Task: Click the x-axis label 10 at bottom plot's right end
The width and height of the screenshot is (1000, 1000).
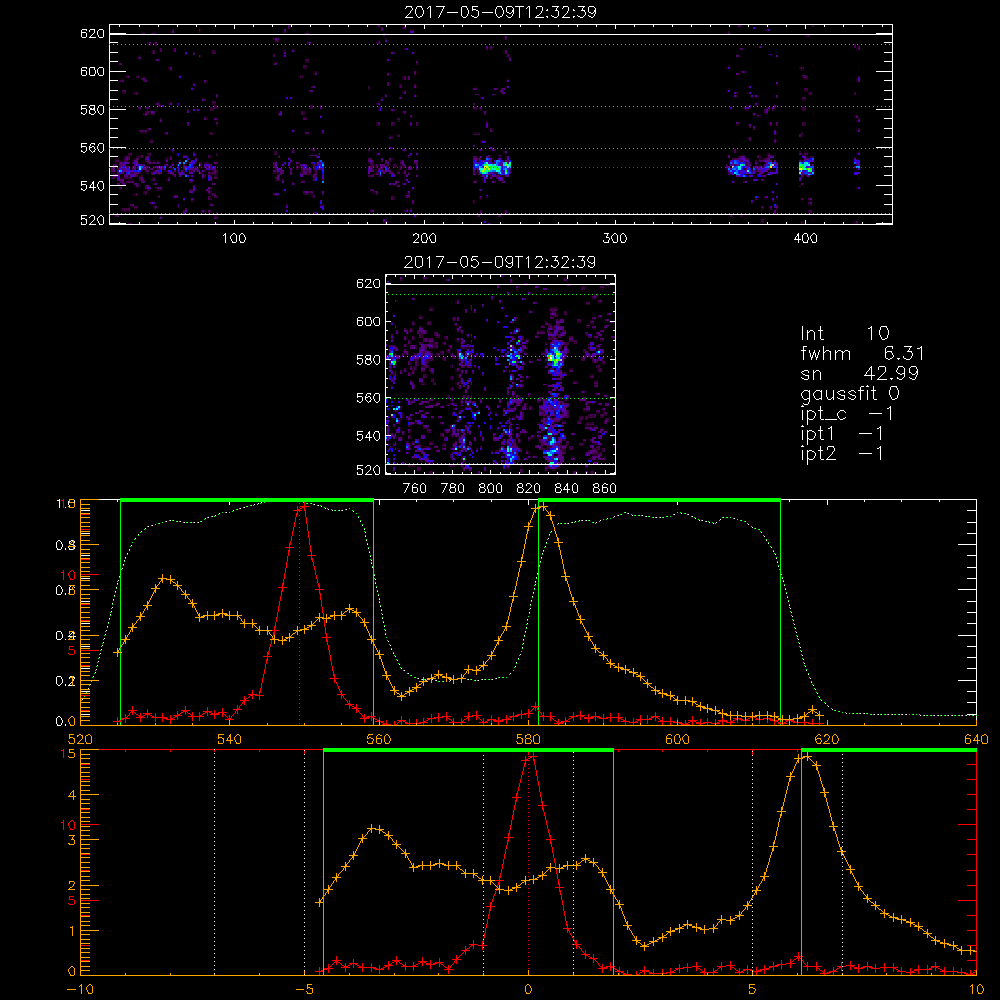Action: coord(976,989)
